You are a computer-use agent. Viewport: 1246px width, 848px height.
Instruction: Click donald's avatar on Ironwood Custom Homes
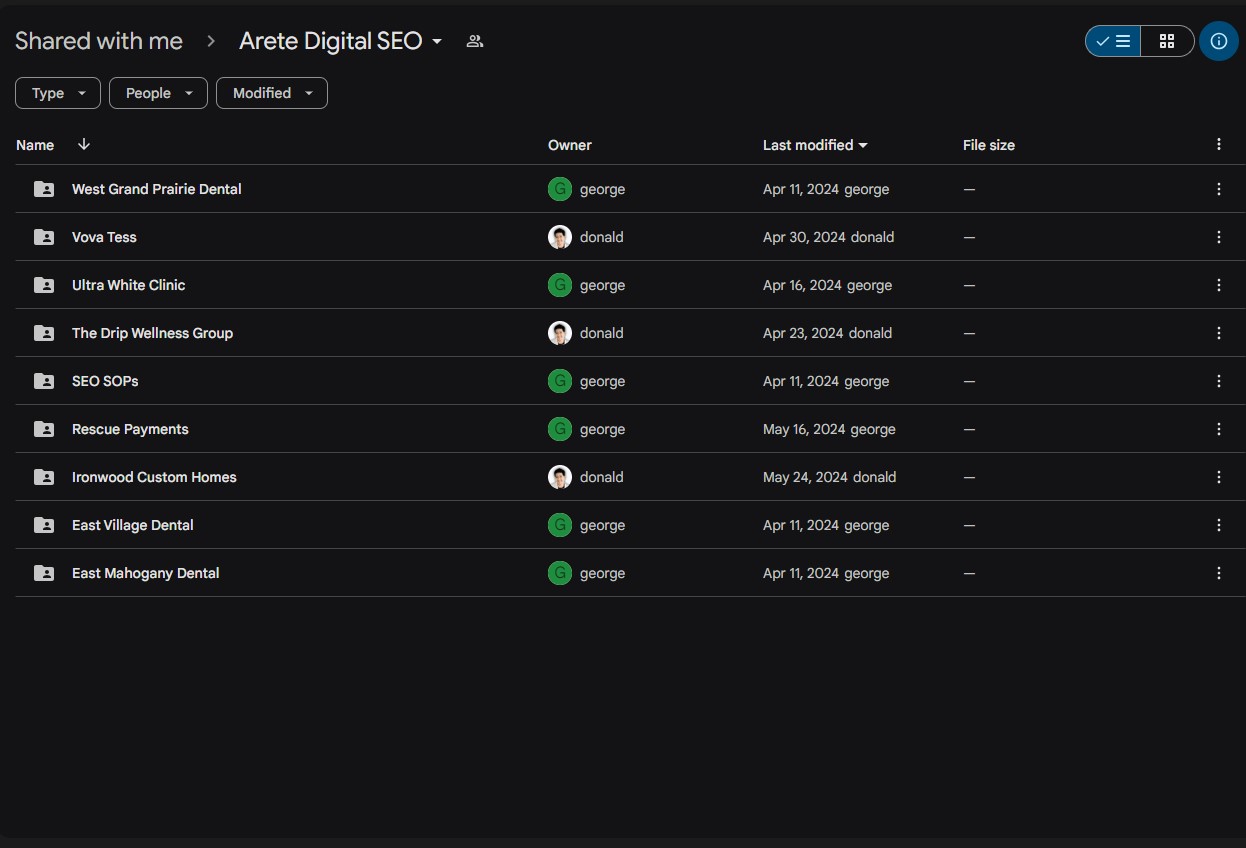(560, 477)
